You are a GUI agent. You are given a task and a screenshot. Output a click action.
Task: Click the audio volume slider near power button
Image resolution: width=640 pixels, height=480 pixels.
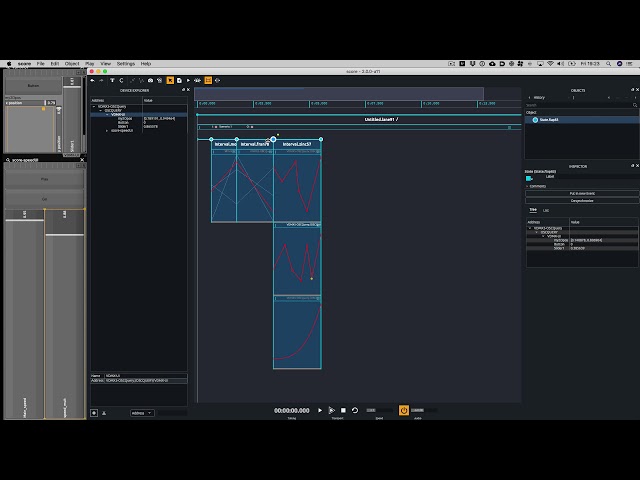coord(424,410)
